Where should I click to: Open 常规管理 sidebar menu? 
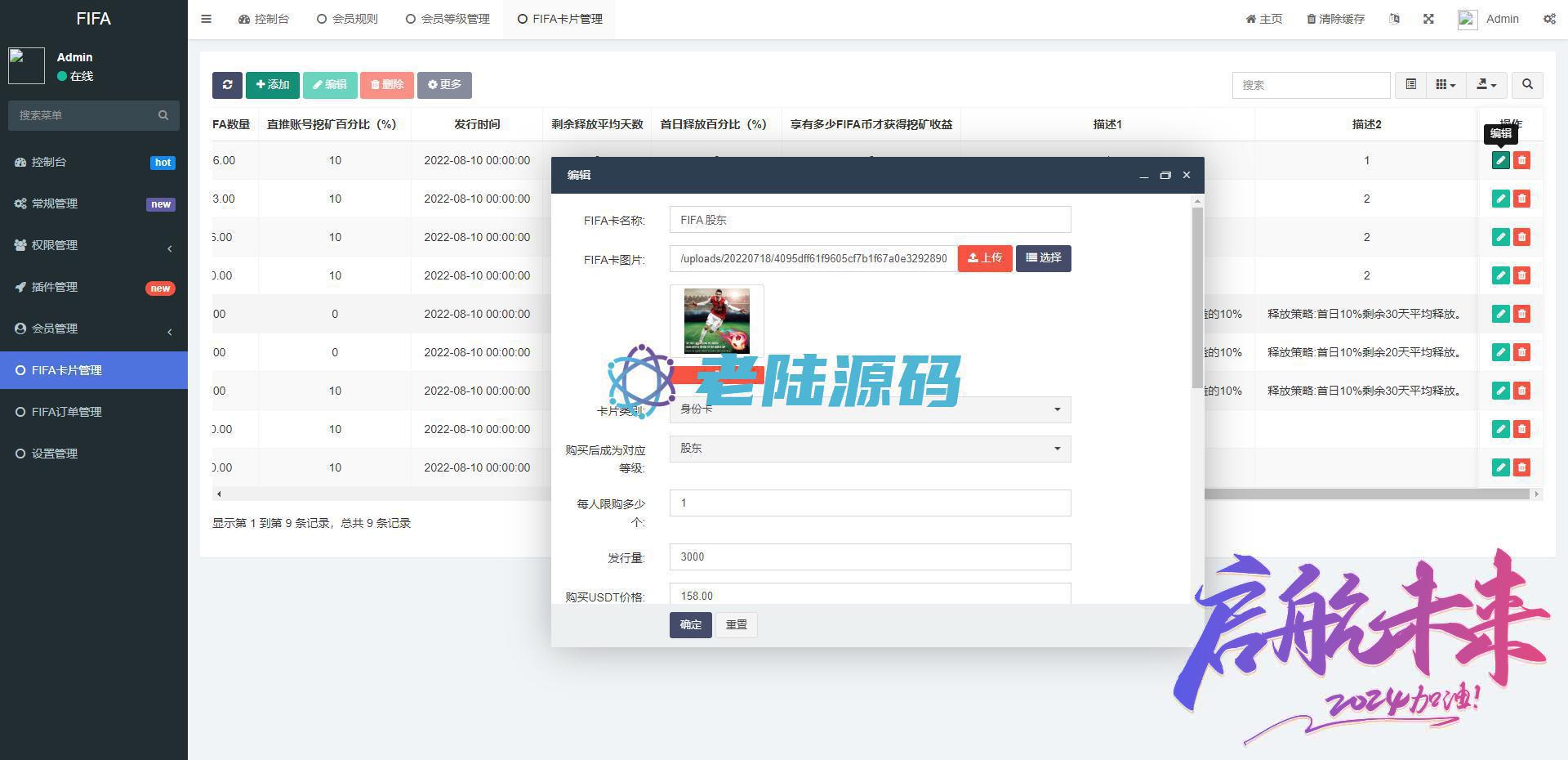point(94,203)
